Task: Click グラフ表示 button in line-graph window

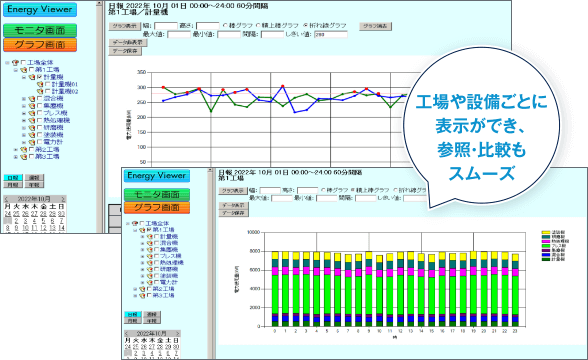Action: pos(125,26)
